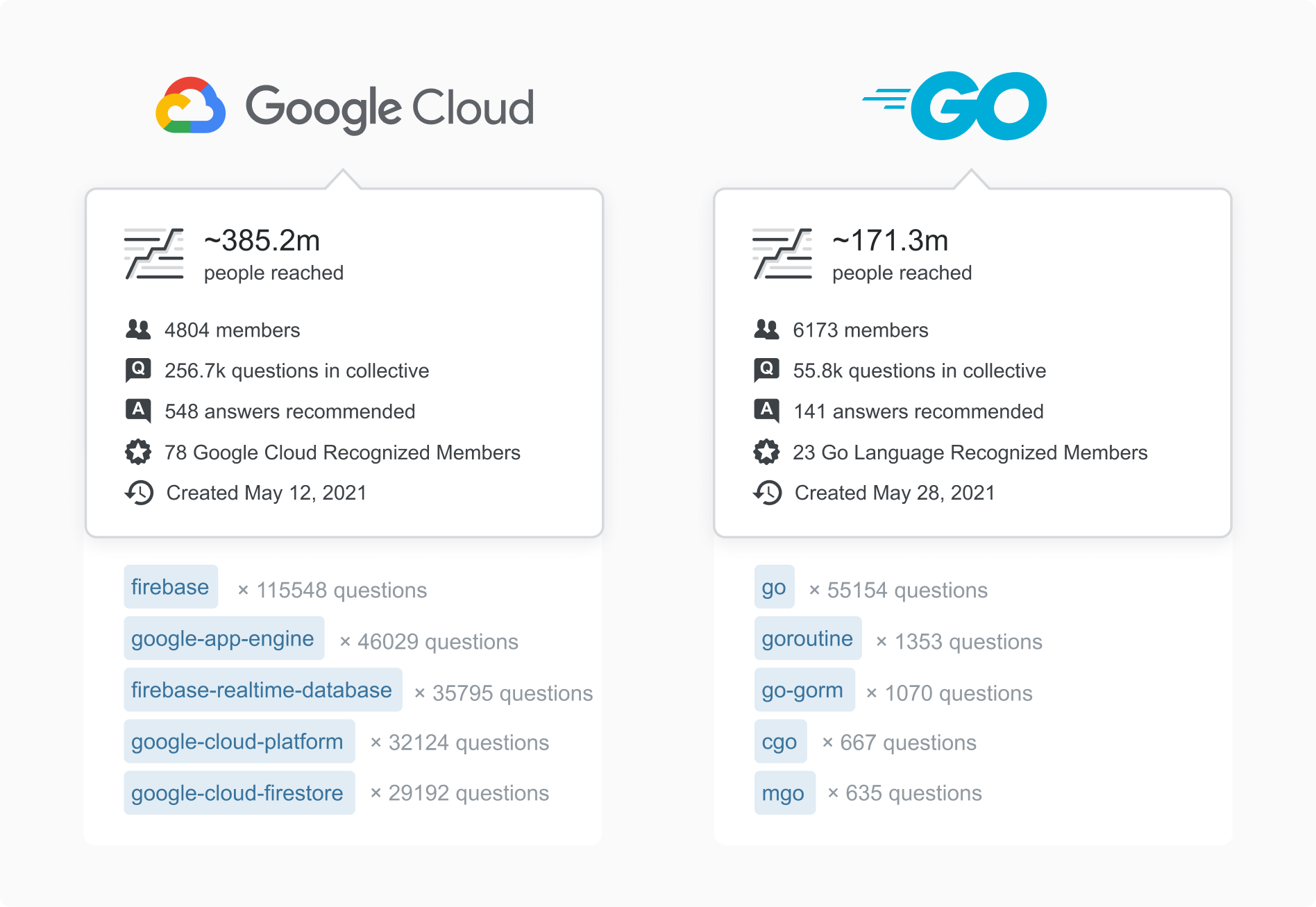
Task: Click Q icon next to 55.8k questions
Action: click(x=766, y=370)
